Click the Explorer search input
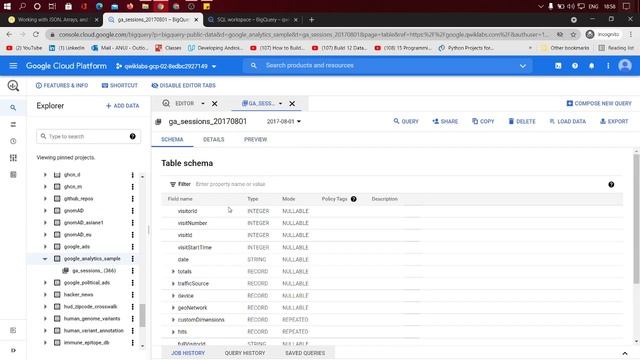Image resolution: width=640 pixels, height=360 pixels. tap(88, 136)
